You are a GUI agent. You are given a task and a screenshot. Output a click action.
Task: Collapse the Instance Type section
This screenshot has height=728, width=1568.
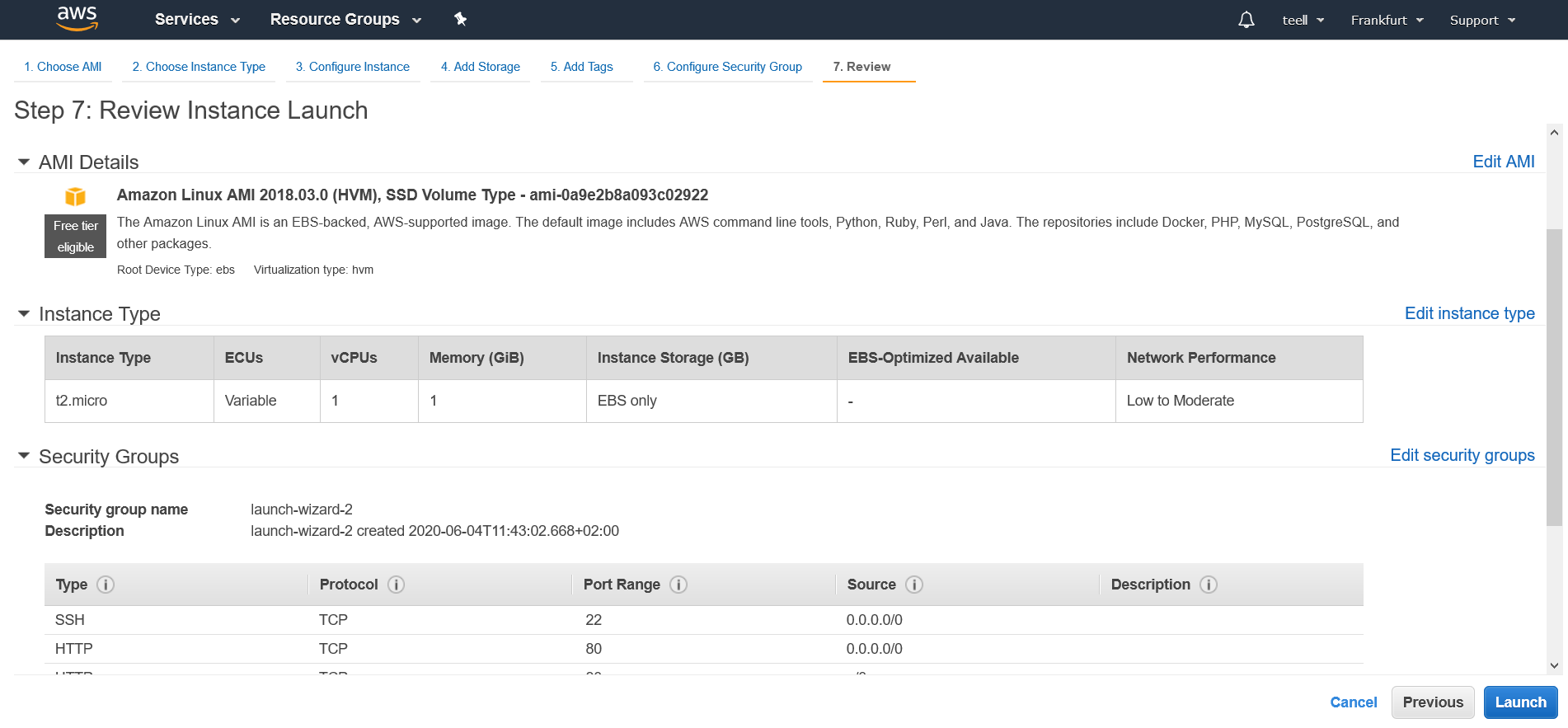(24, 314)
